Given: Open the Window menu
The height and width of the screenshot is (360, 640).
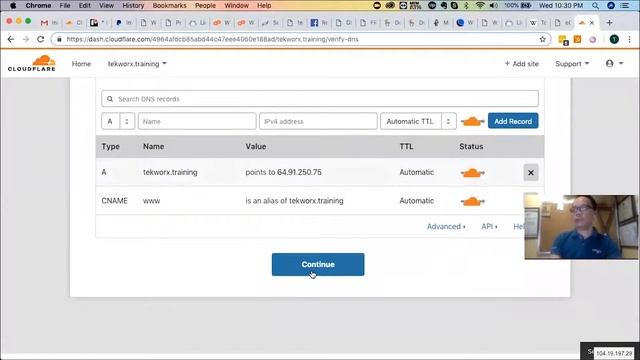Looking at the screenshot, I should coord(236,5).
